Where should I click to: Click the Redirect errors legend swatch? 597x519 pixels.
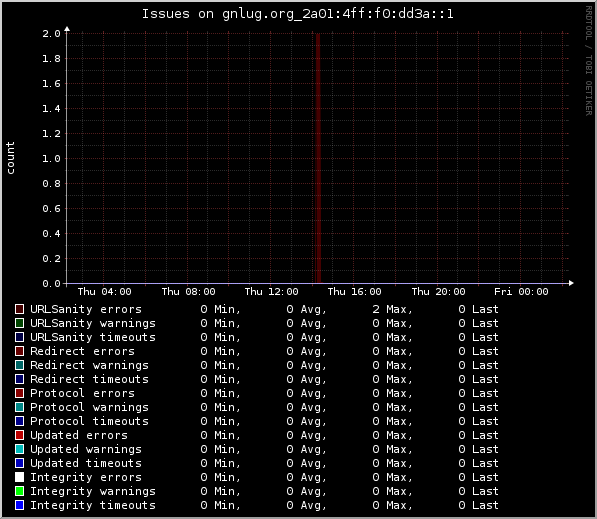click(x=19, y=351)
